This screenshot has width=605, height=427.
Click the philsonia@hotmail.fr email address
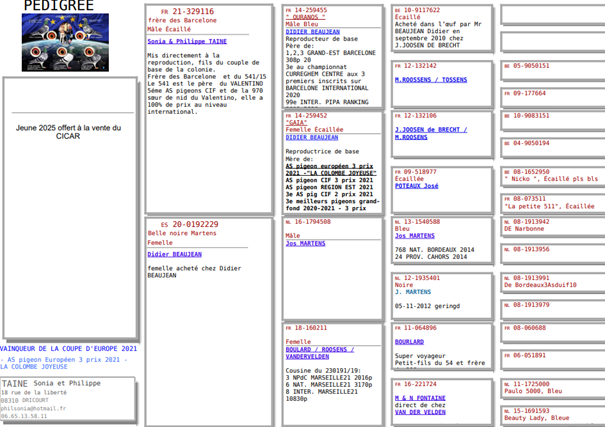(33, 408)
